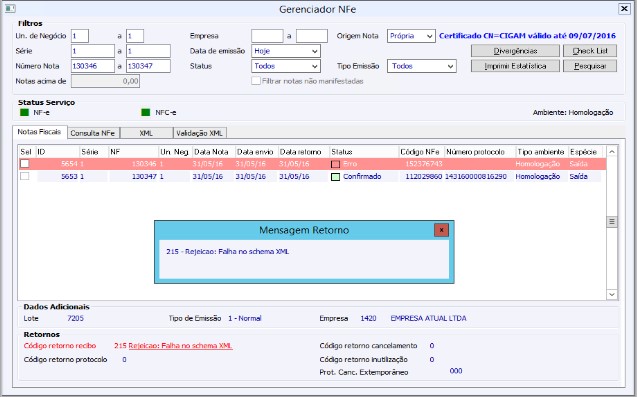The image size is (638, 397).
Task: Open the Data de emissão dropdown
Action: tap(286, 51)
